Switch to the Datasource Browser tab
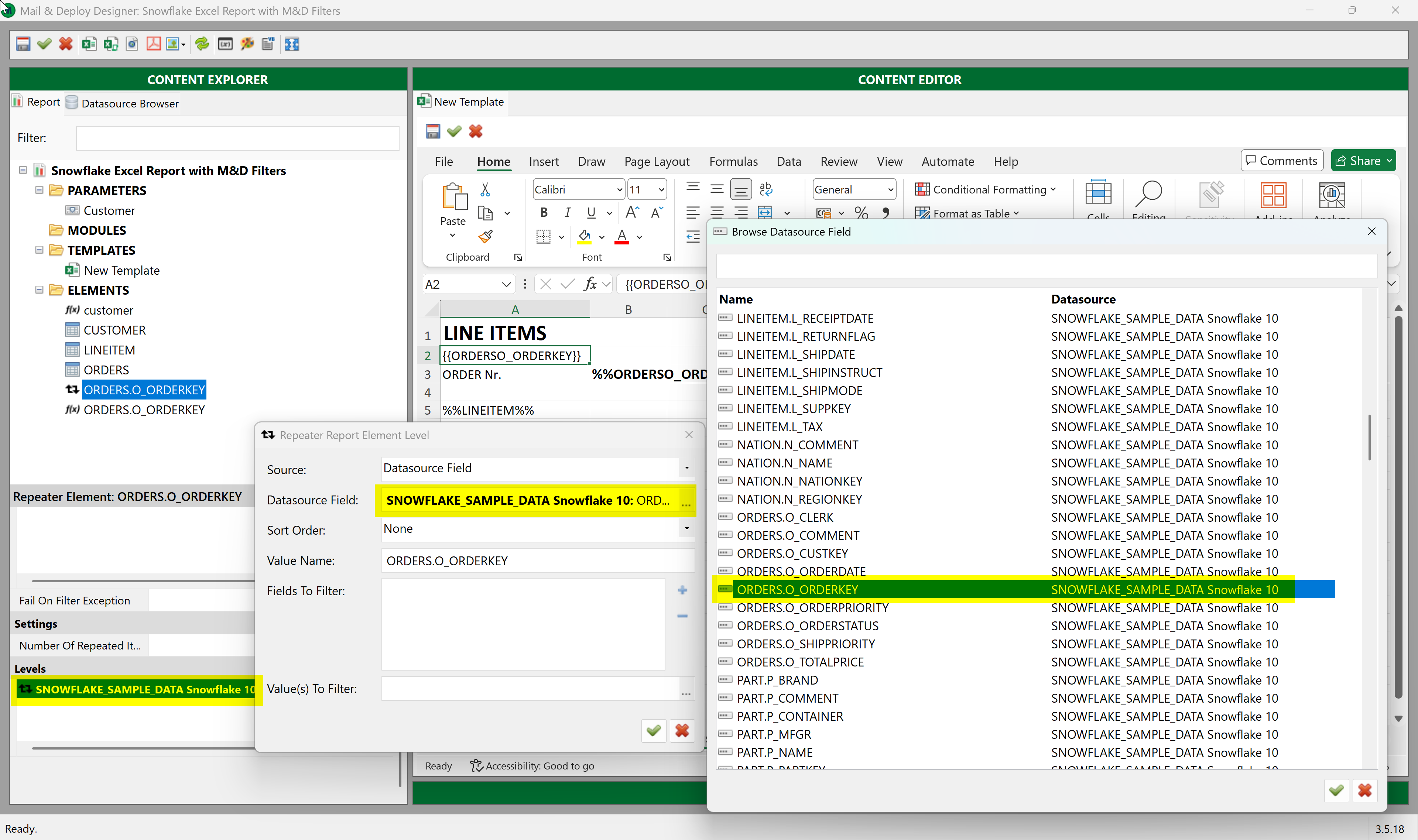This screenshot has width=1418, height=840. 122,103
